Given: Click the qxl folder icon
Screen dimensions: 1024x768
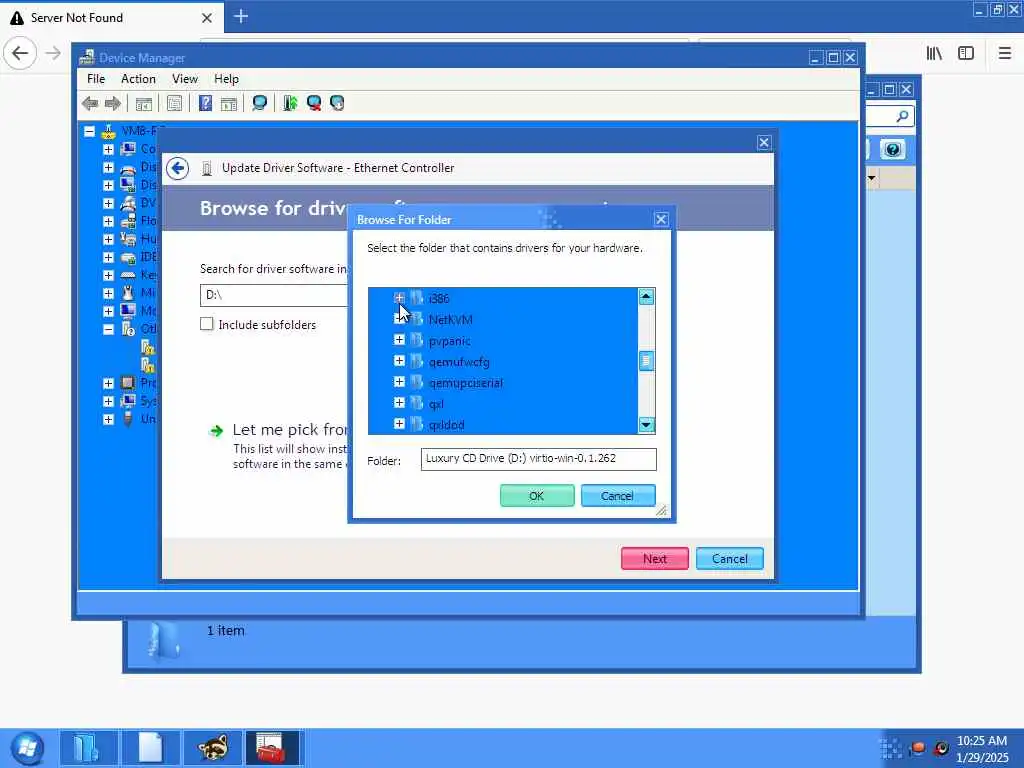Looking at the screenshot, I should pos(417,403).
